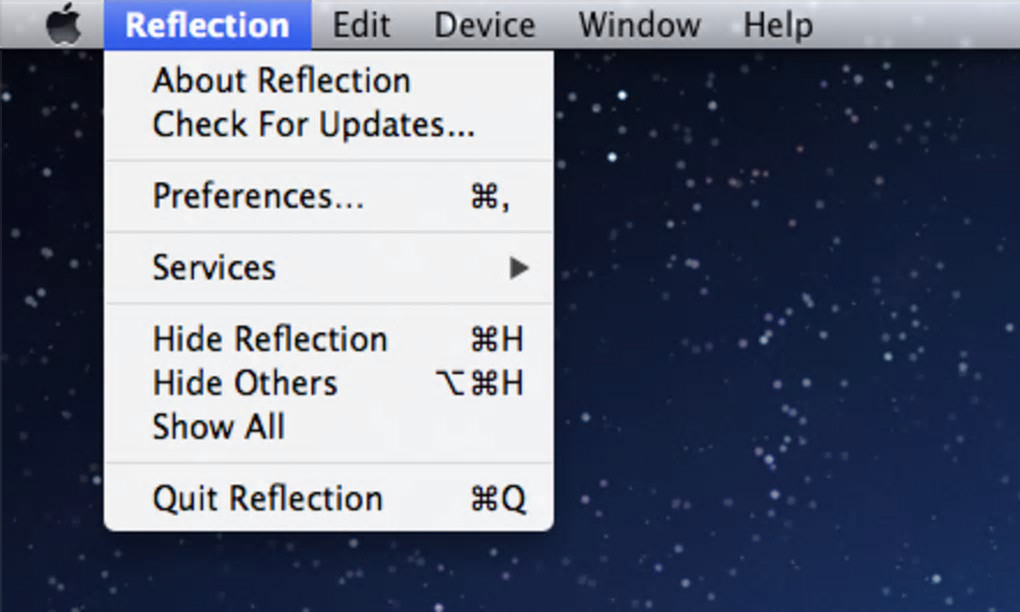
Task: Open Preferences… from the menu
Action: (258, 196)
